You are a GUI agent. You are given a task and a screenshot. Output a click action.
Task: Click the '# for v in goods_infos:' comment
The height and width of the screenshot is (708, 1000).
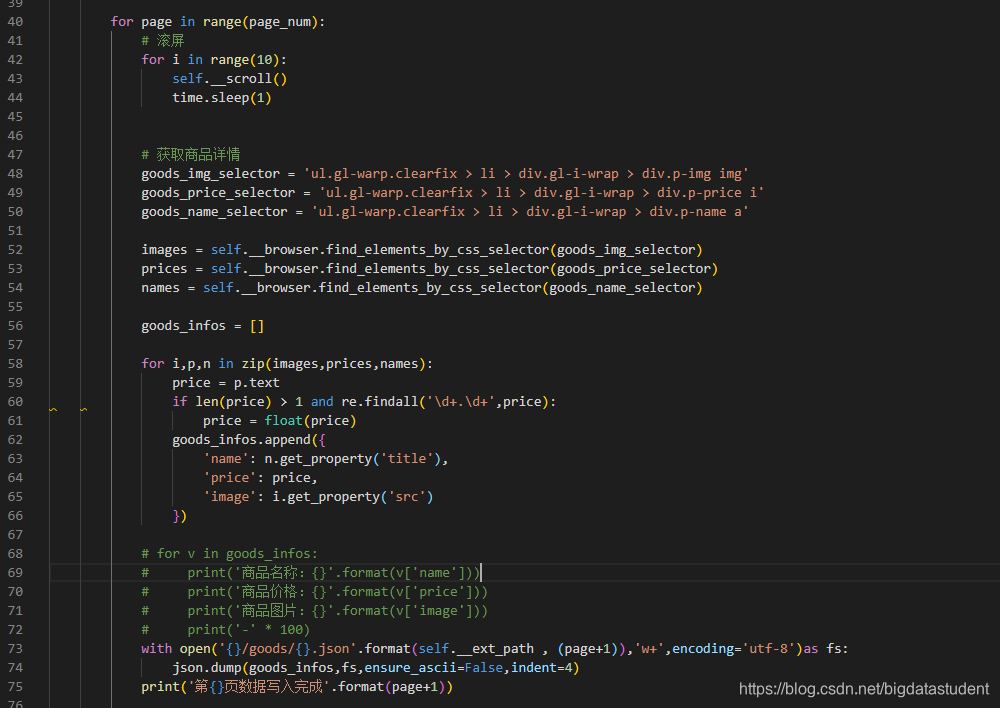coord(230,554)
